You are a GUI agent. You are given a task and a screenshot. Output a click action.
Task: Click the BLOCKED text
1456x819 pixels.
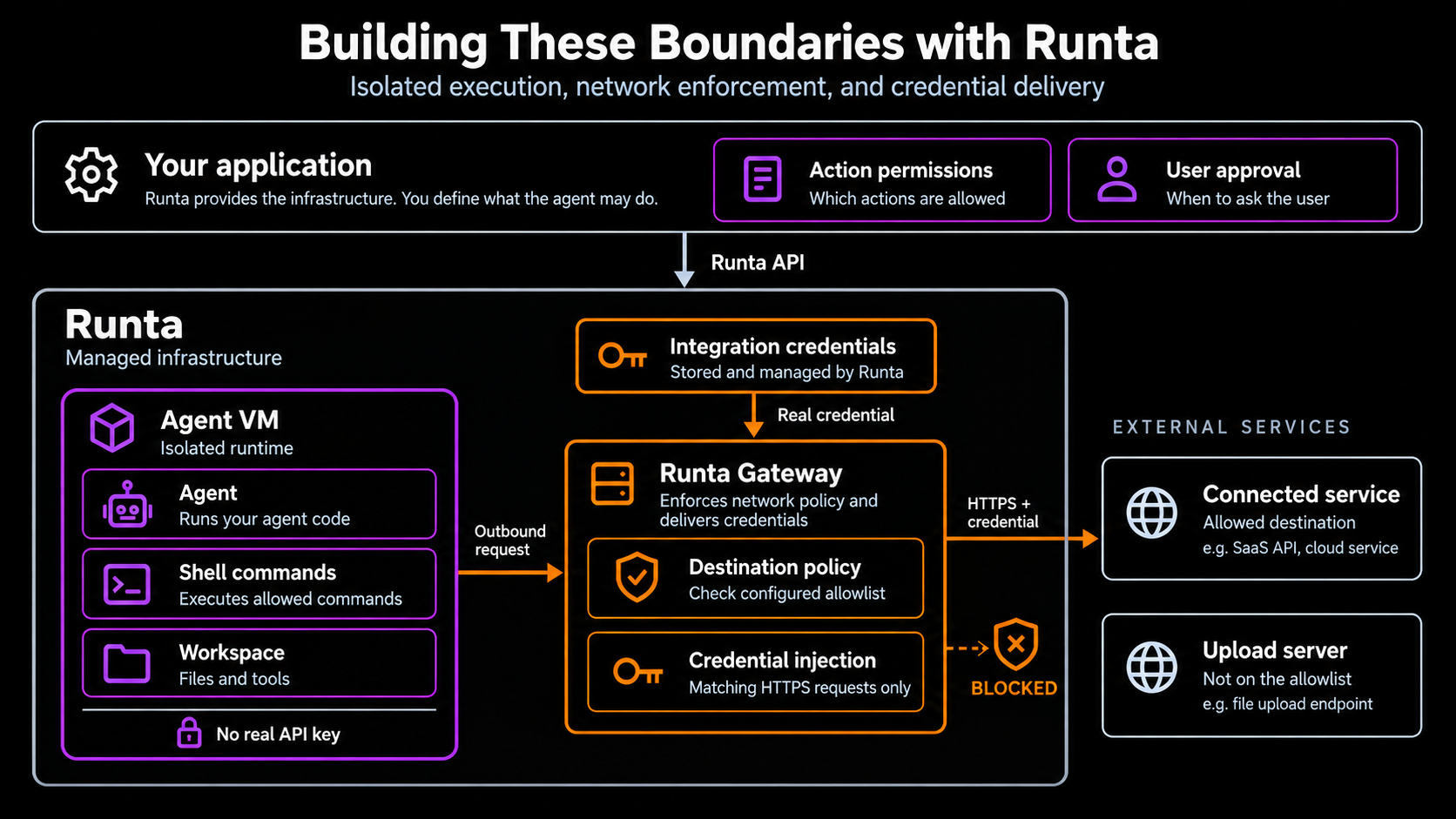pos(1014,688)
